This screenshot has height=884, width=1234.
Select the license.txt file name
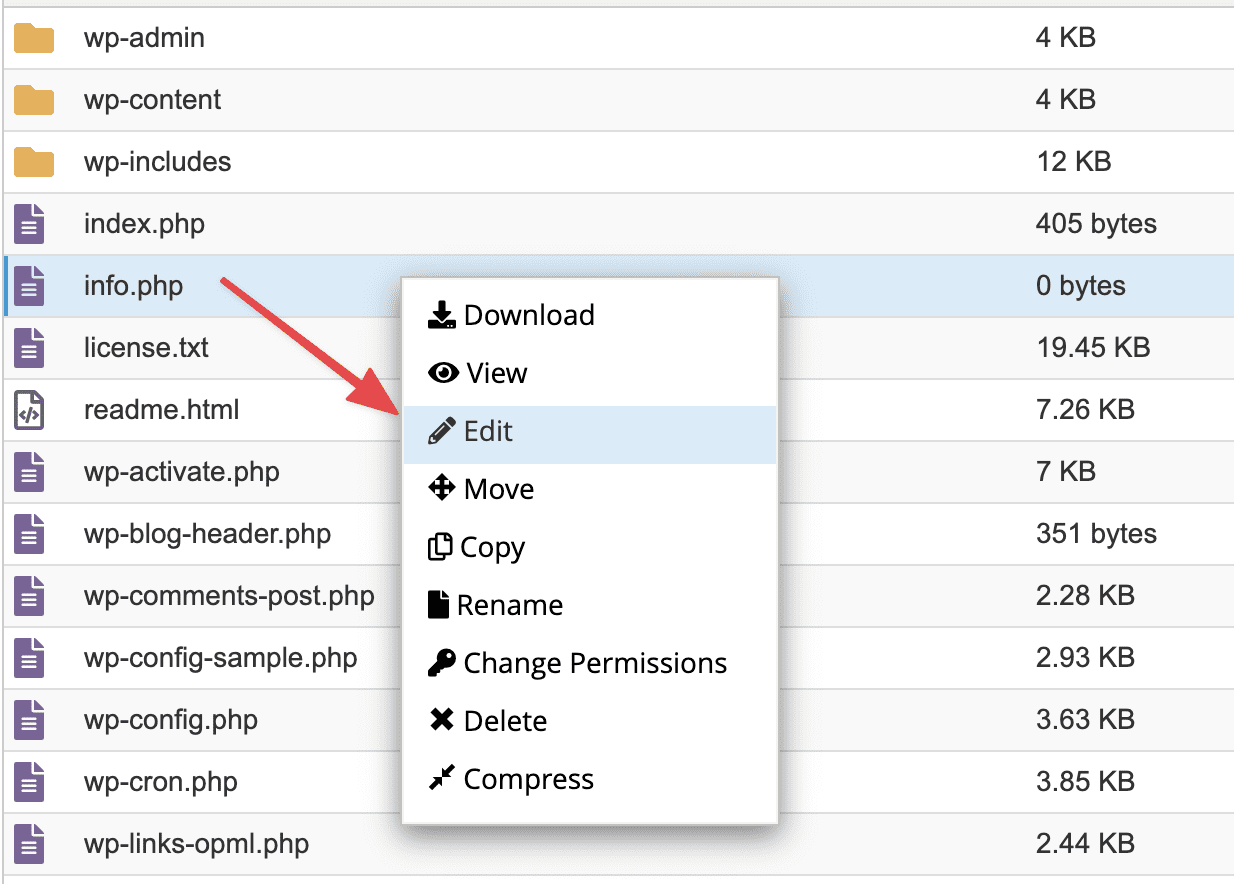click(x=146, y=347)
